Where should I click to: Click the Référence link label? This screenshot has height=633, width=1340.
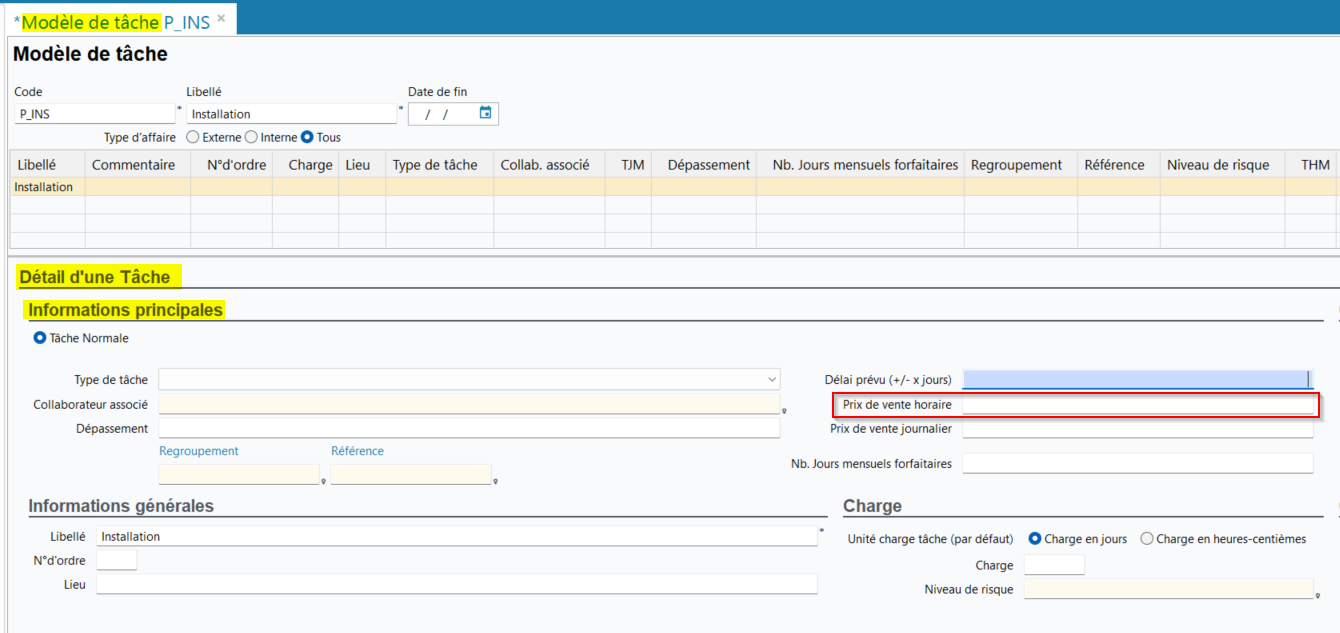coord(357,451)
